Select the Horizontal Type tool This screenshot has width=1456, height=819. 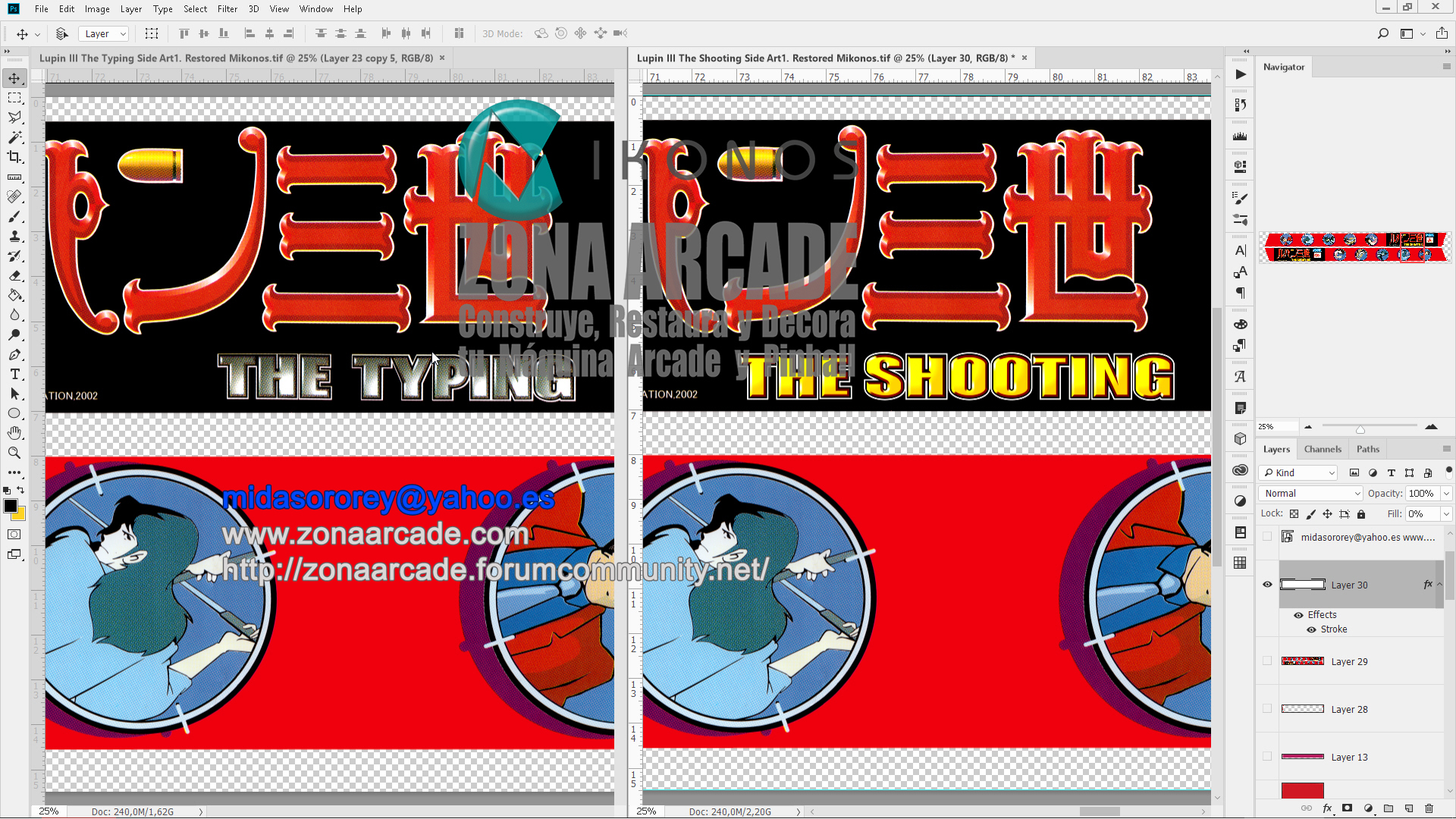click(14, 374)
